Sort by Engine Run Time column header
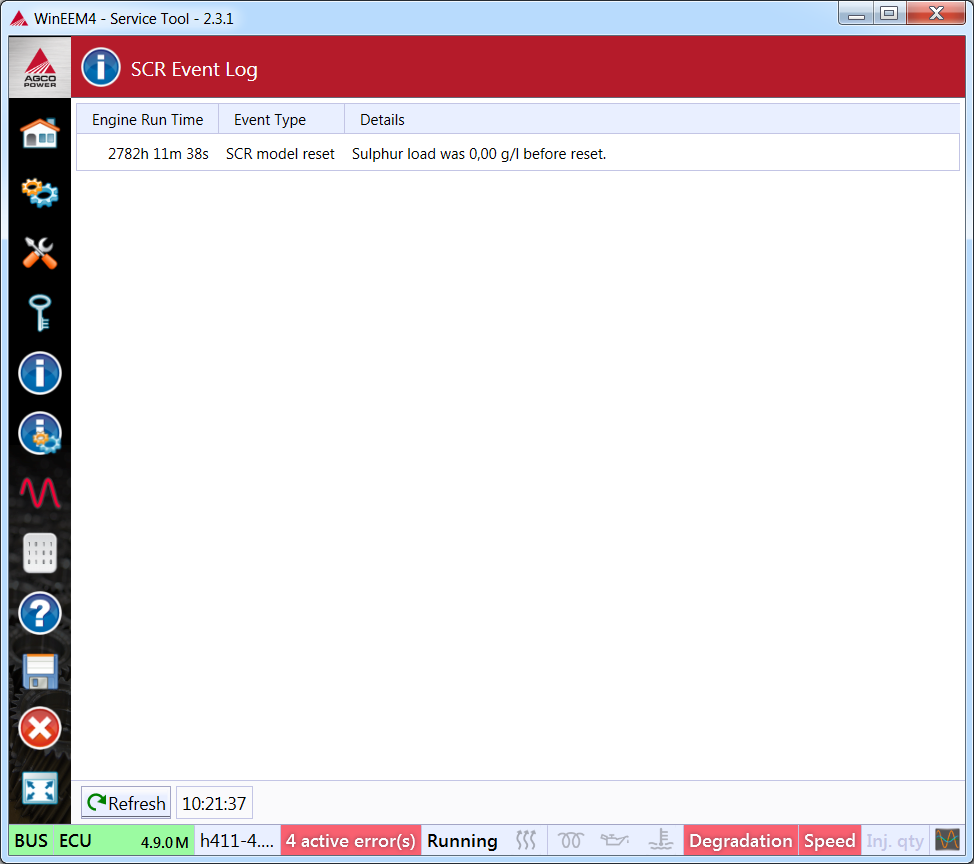The image size is (974, 864). click(147, 120)
